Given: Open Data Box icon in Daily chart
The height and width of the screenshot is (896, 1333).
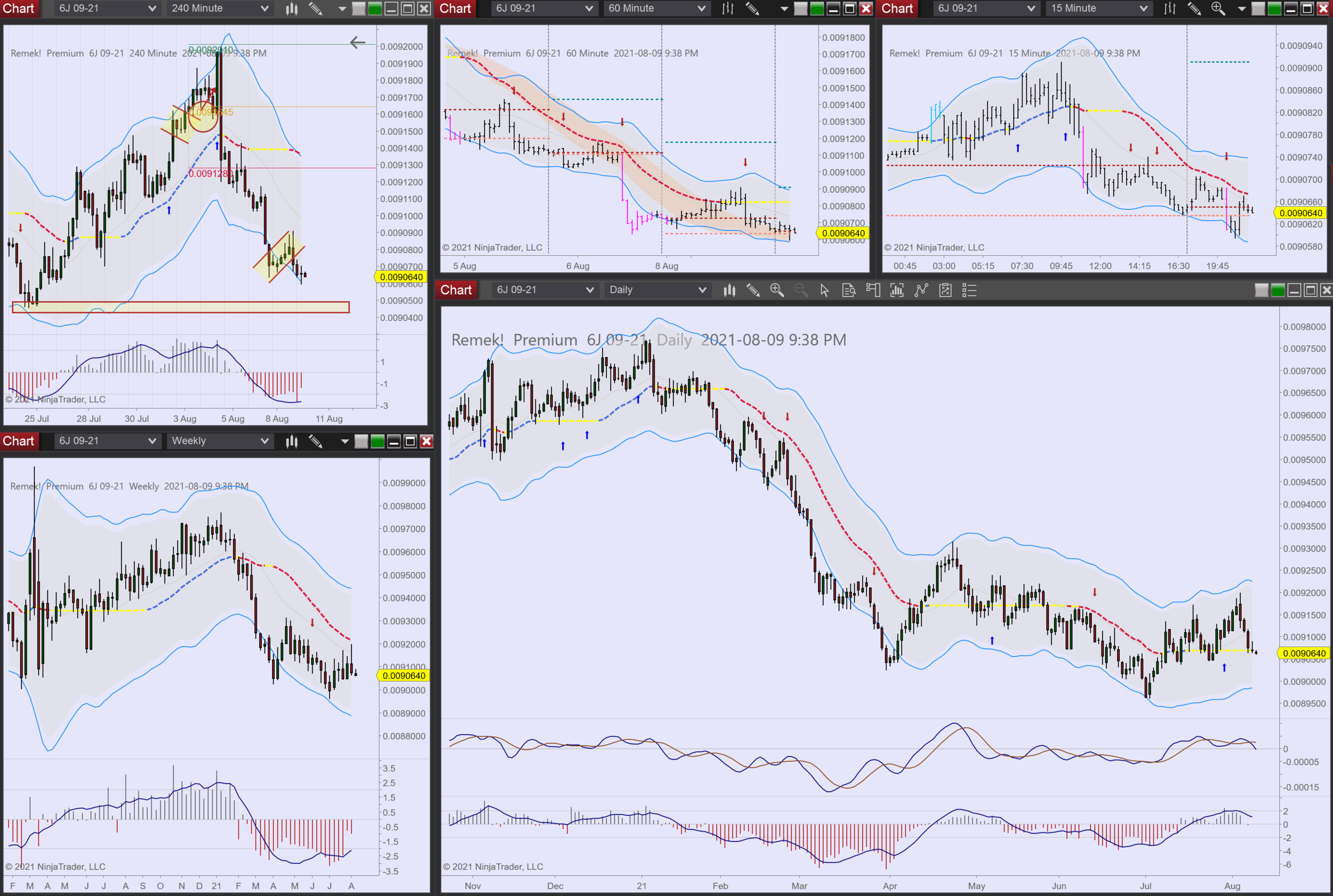Looking at the screenshot, I should (x=849, y=290).
